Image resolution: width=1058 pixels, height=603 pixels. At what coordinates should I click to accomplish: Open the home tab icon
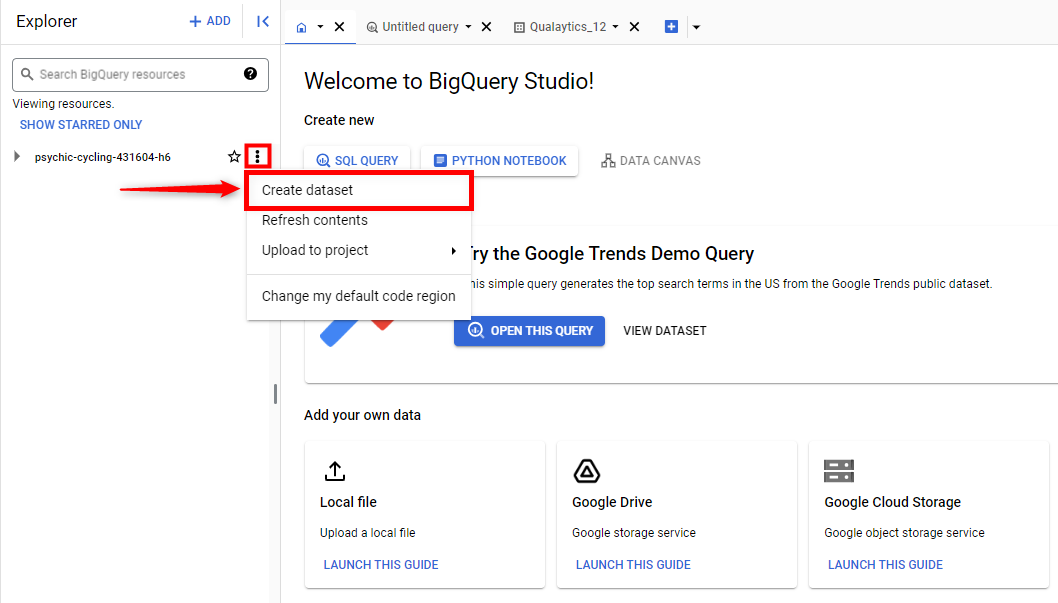[302, 27]
